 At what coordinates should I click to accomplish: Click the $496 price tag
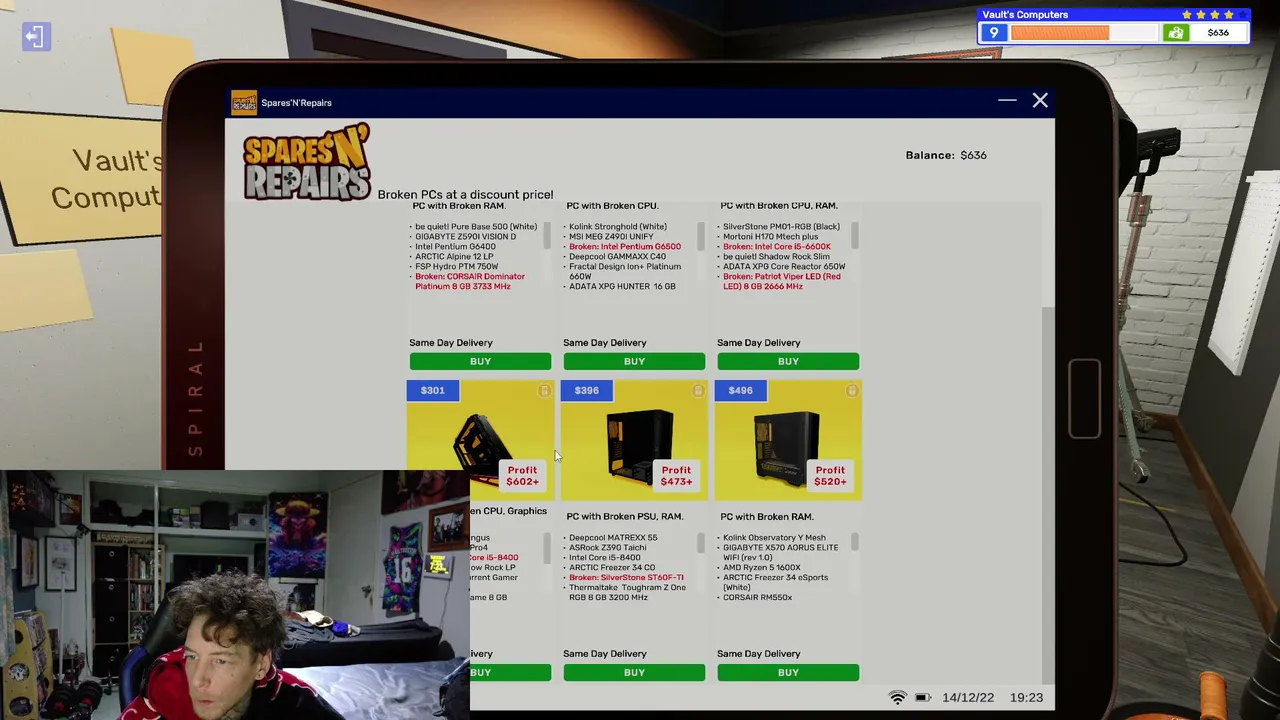[x=740, y=390]
